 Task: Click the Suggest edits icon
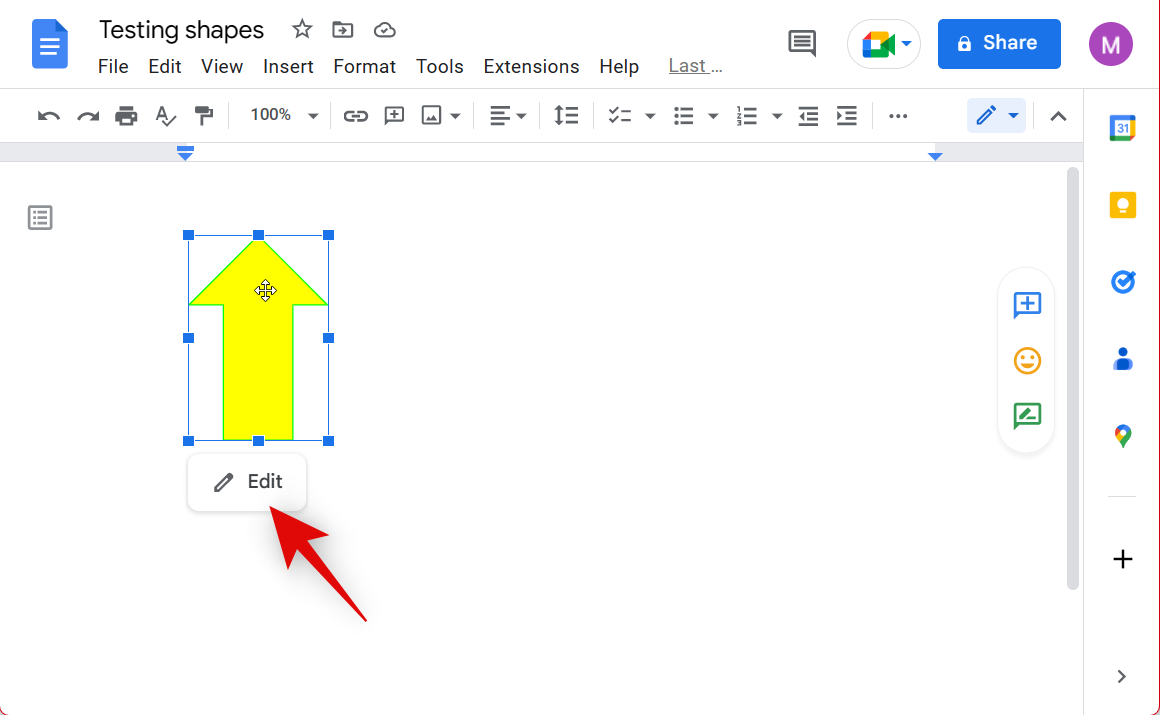point(1027,416)
